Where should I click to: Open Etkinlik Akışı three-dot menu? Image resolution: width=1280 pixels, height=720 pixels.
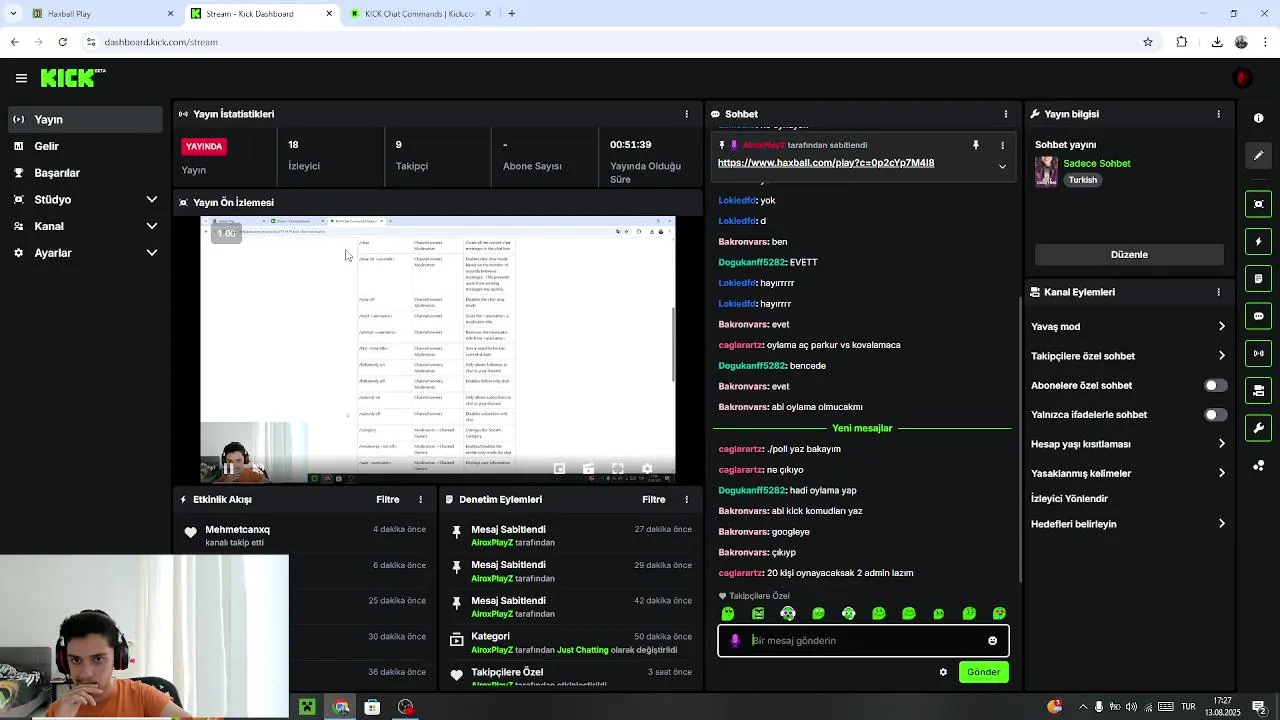420,499
